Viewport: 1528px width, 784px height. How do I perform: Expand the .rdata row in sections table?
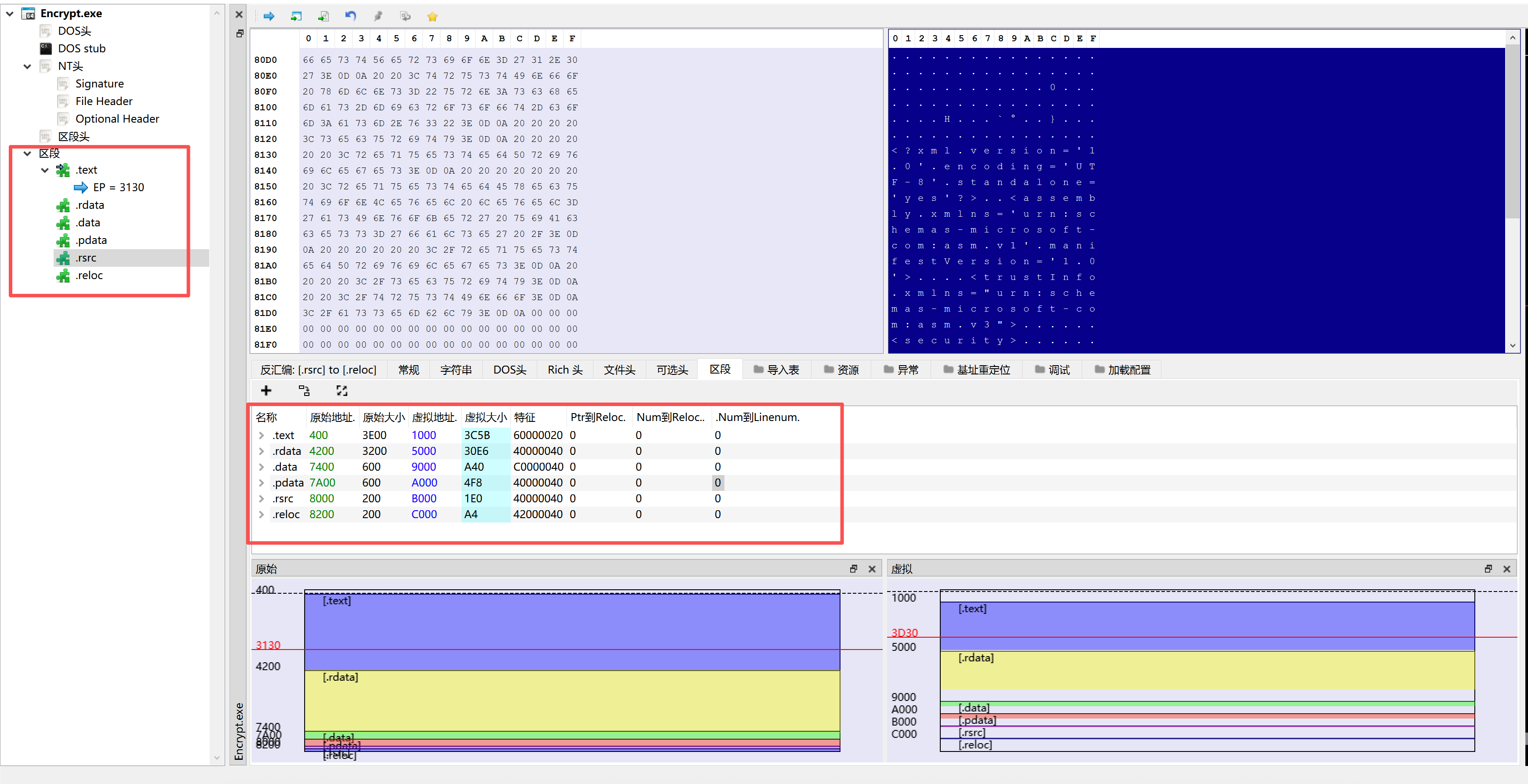261,451
